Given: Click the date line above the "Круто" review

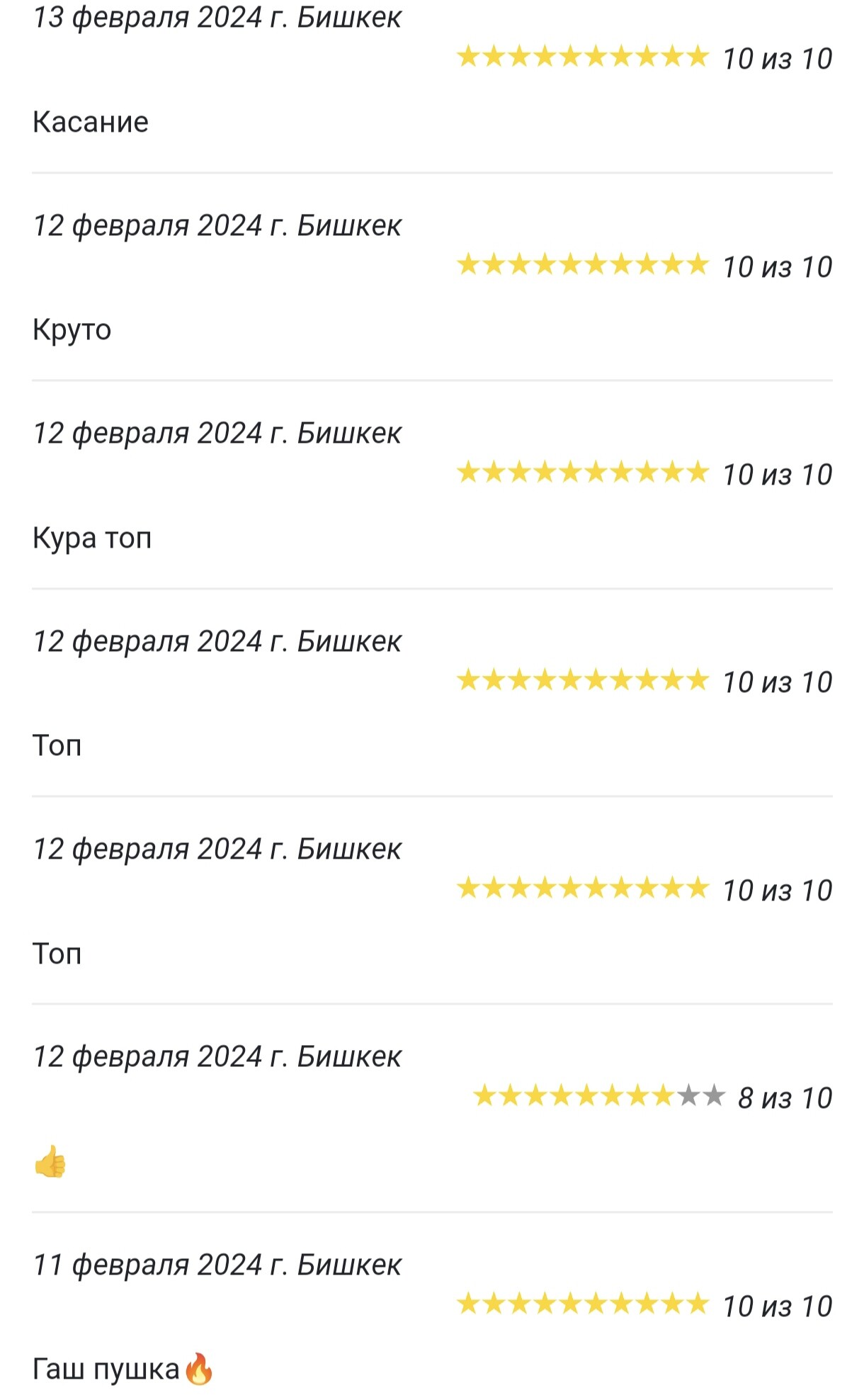Looking at the screenshot, I should pos(217,225).
